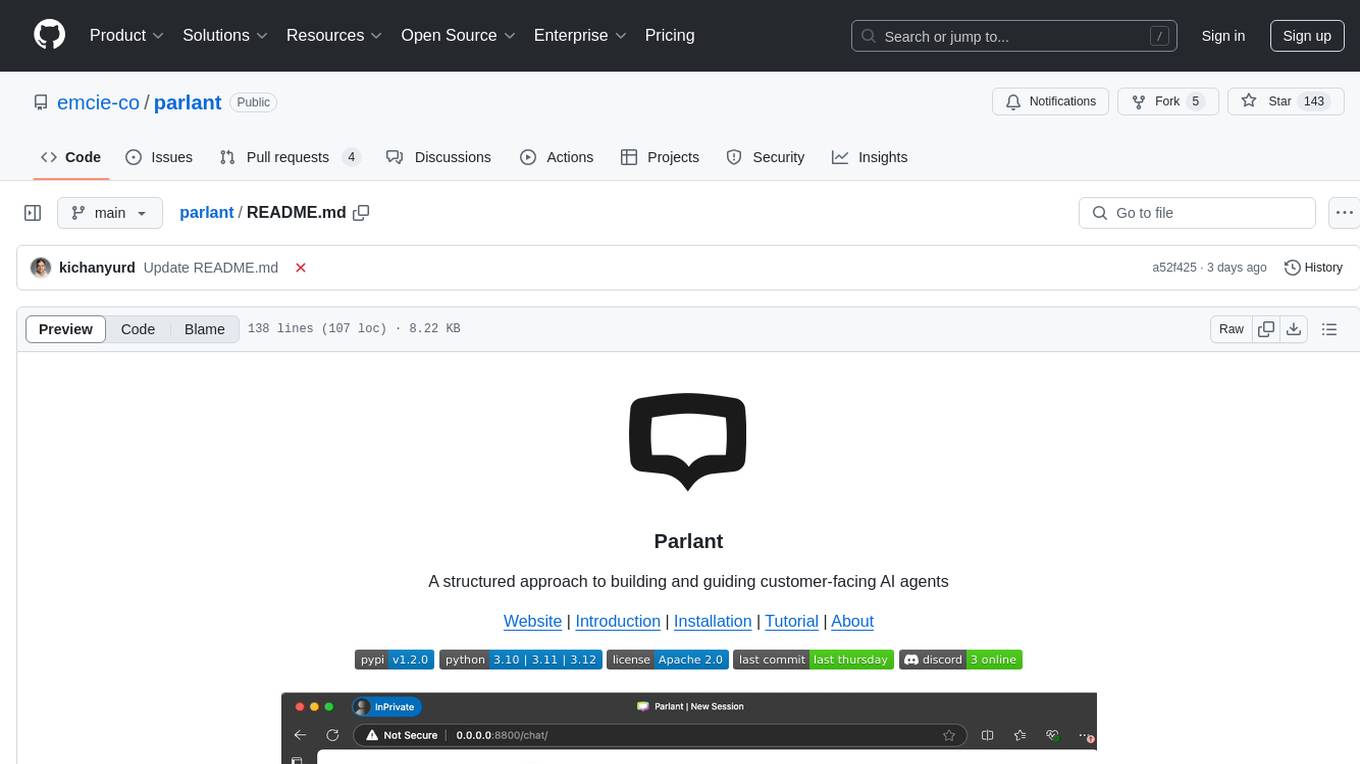Switch to Blame view
The width and height of the screenshot is (1360, 764).
coord(204,329)
